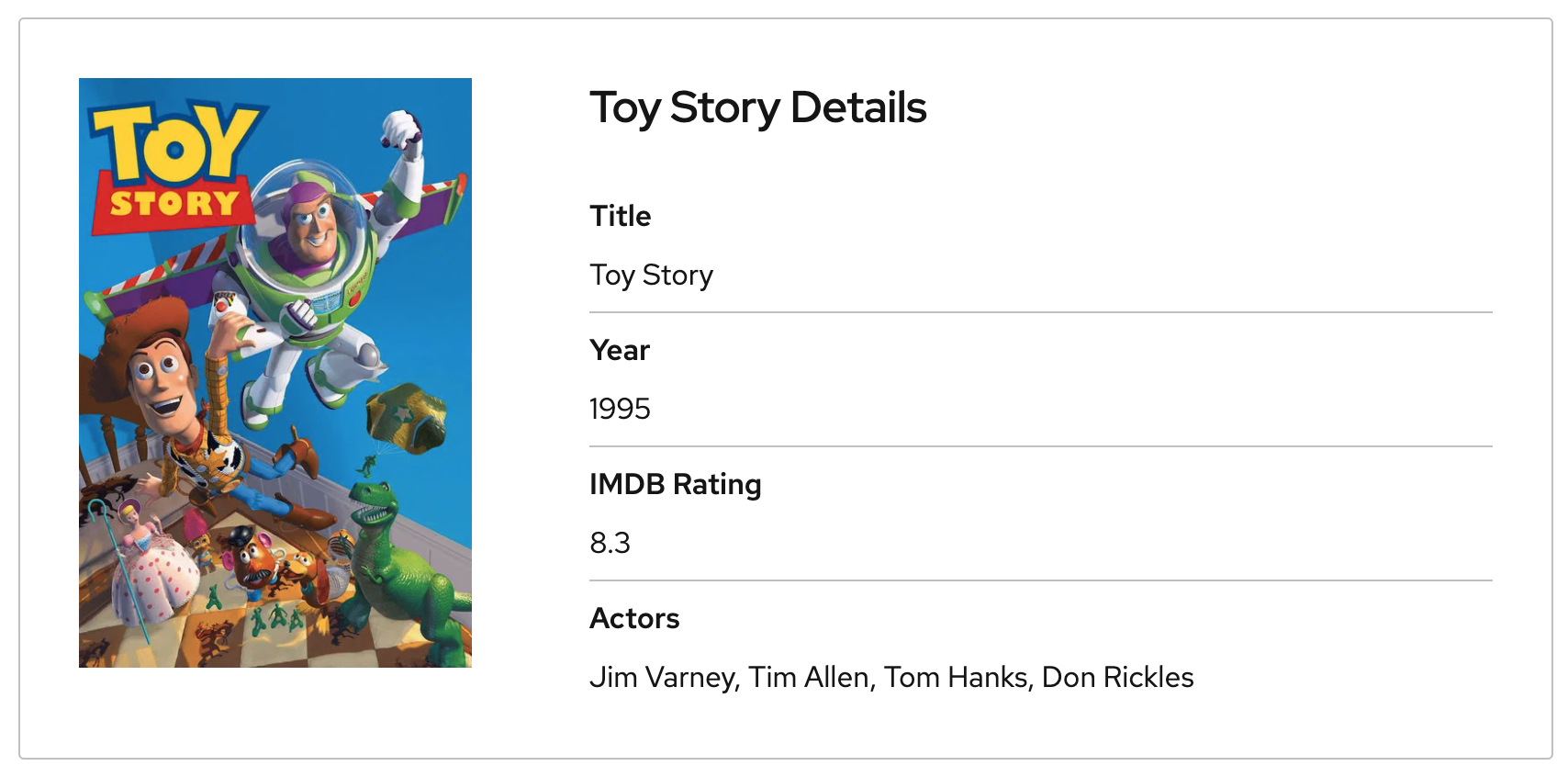Select the 8.3 rating value
The height and width of the screenshot is (777, 1568).
point(610,543)
